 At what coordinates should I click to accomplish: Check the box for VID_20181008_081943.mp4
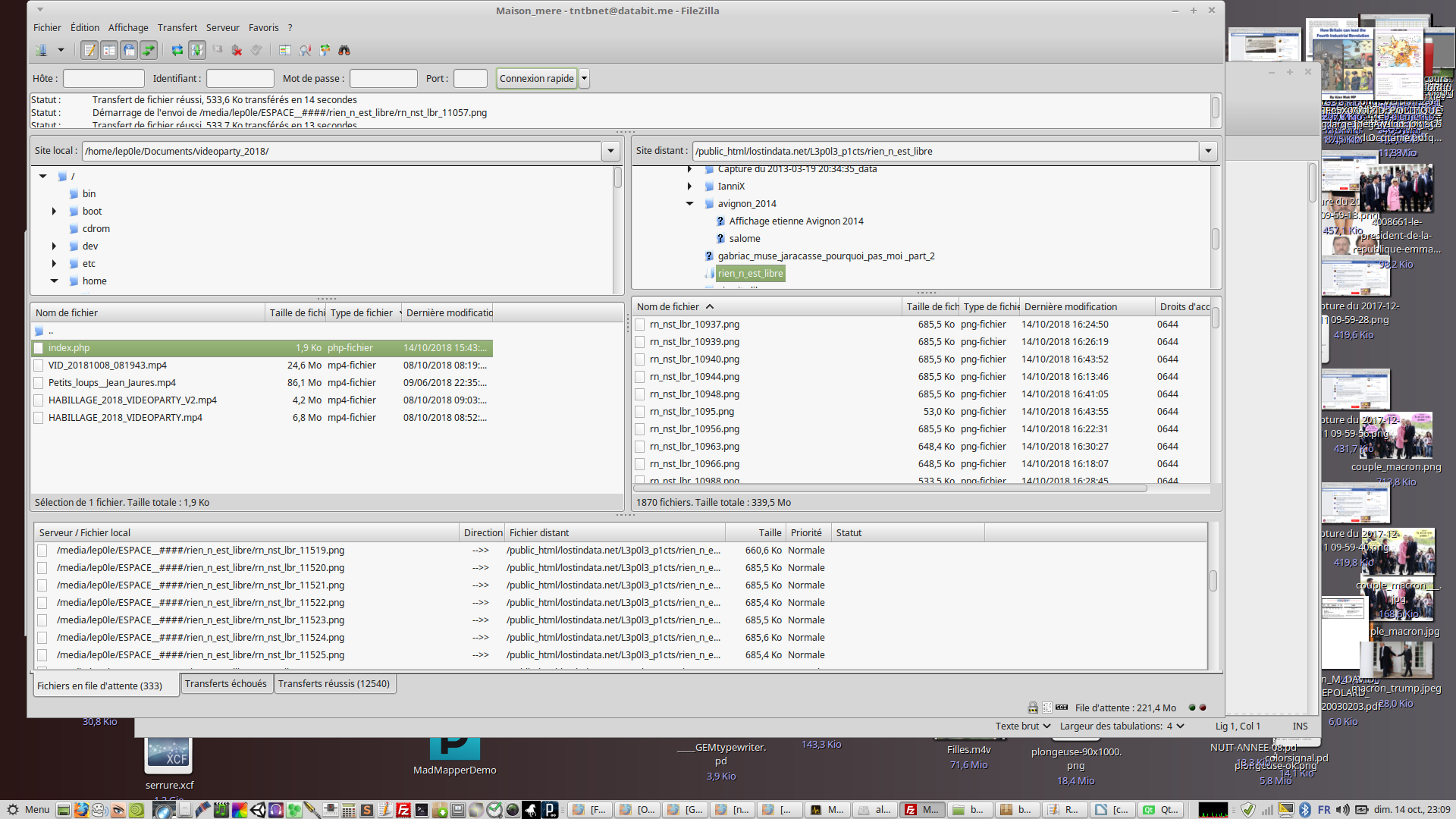click(39, 366)
